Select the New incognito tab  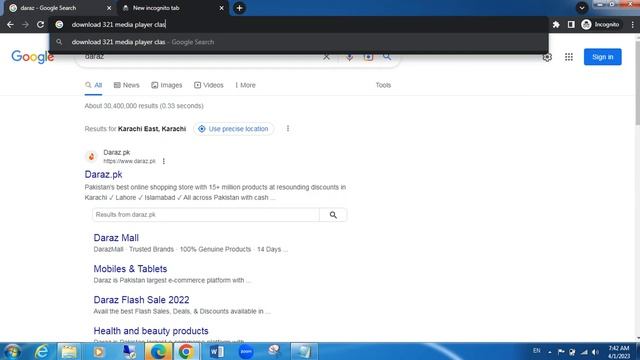coord(171,8)
